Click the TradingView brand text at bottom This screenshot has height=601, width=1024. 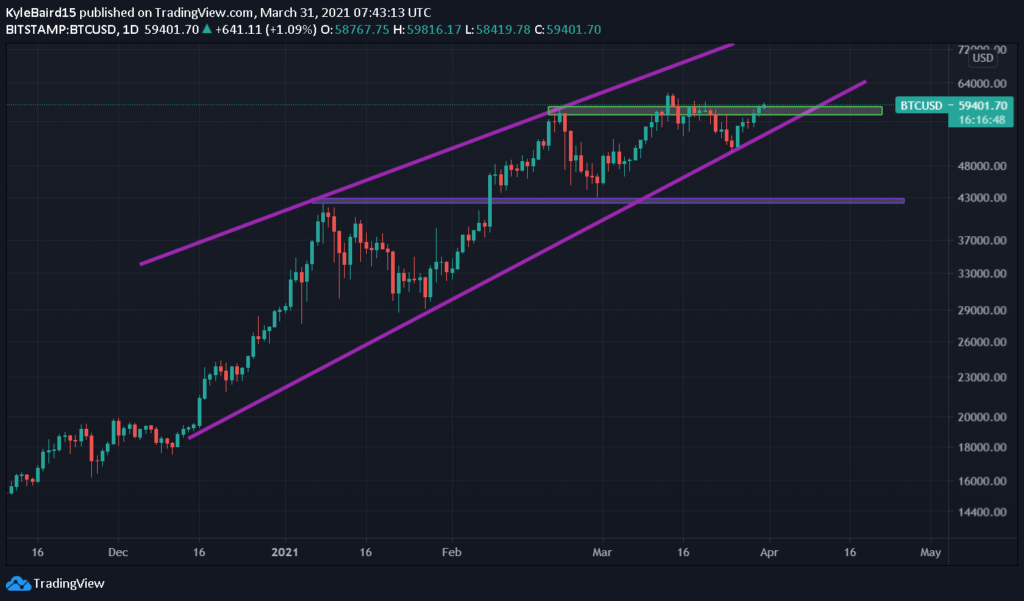(x=69, y=583)
